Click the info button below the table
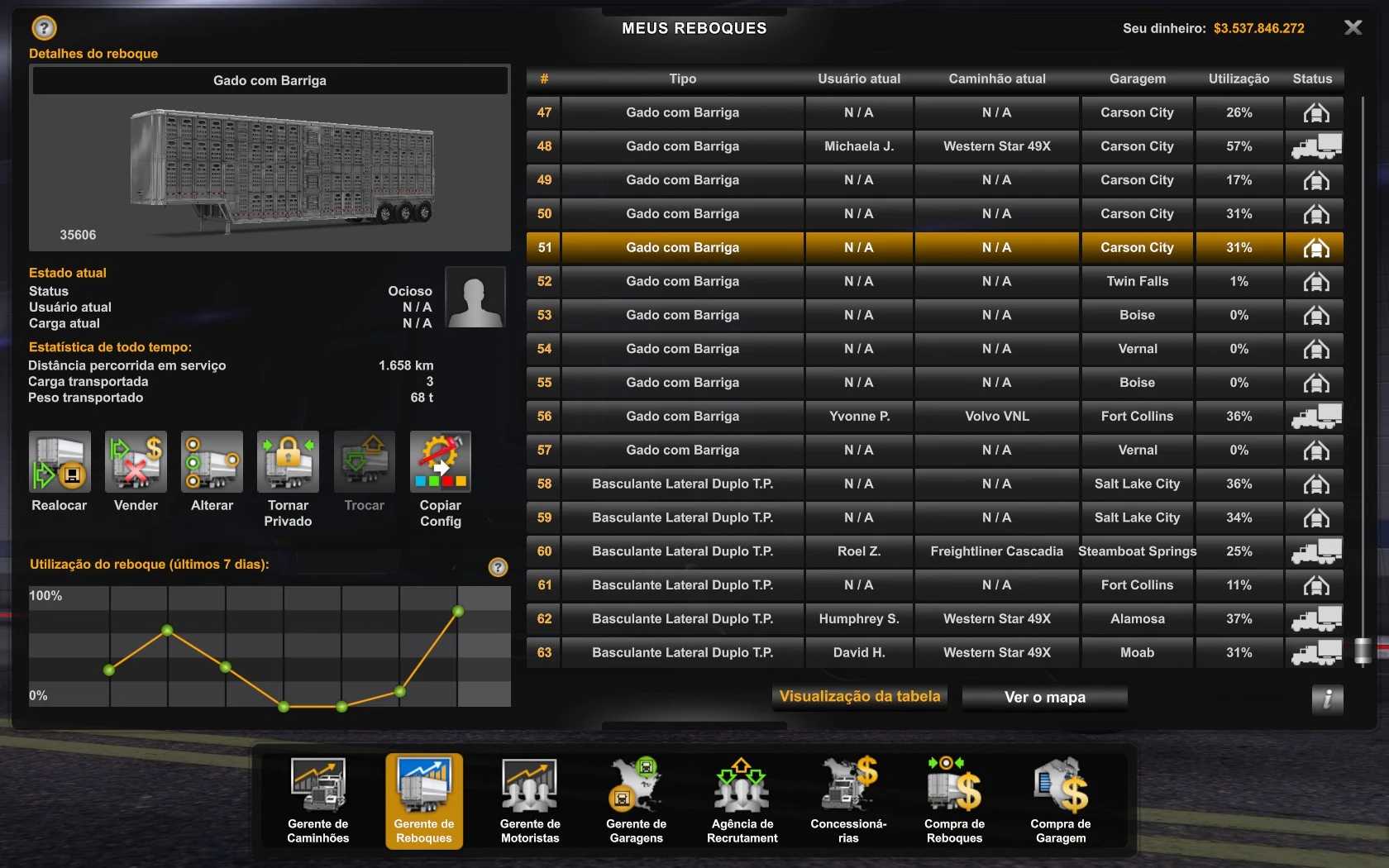1389x868 pixels. coord(1327,699)
